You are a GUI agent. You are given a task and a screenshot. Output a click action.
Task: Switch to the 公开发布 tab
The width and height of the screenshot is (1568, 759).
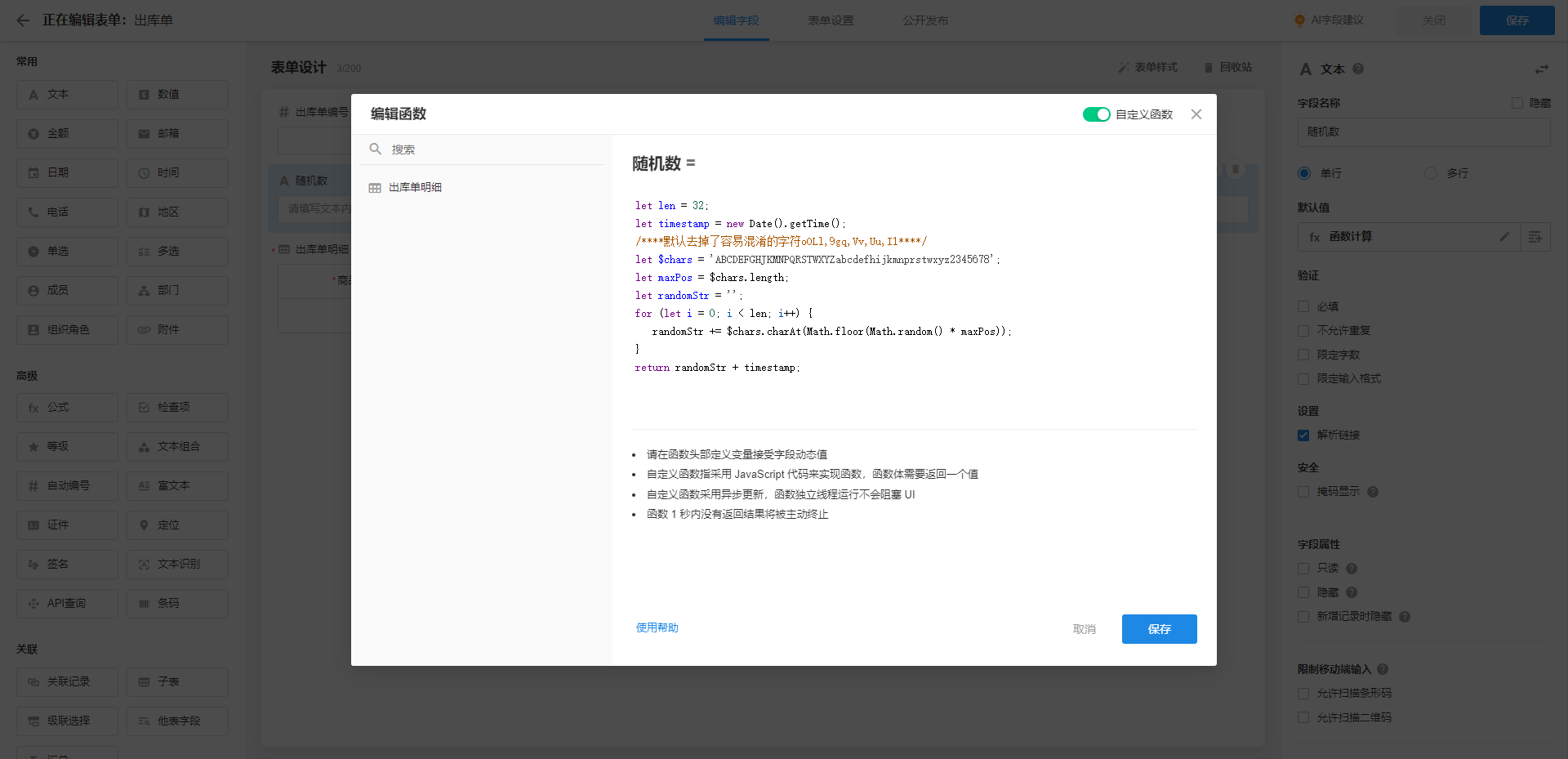[925, 20]
